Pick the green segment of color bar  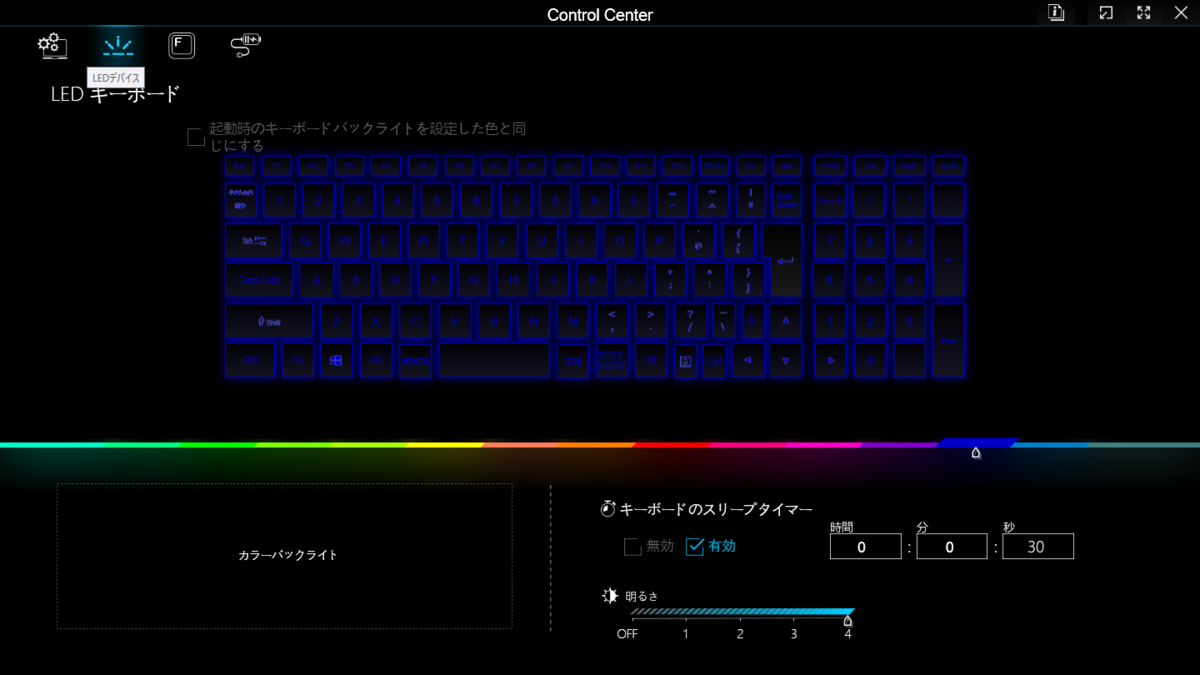click(x=220, y=444)
